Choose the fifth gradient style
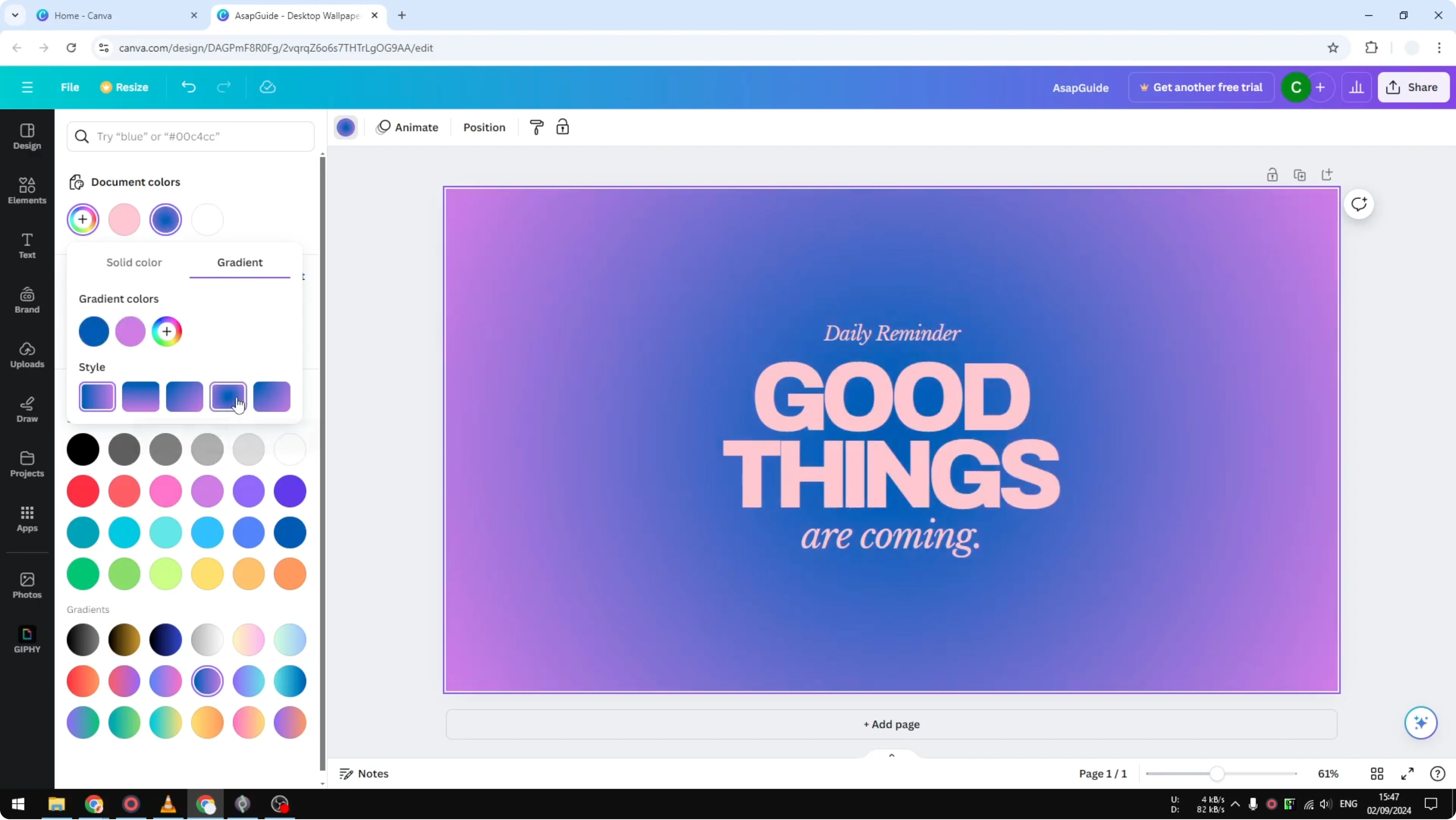The height and width of the screenshot is (820, 1456). point(272,396)
